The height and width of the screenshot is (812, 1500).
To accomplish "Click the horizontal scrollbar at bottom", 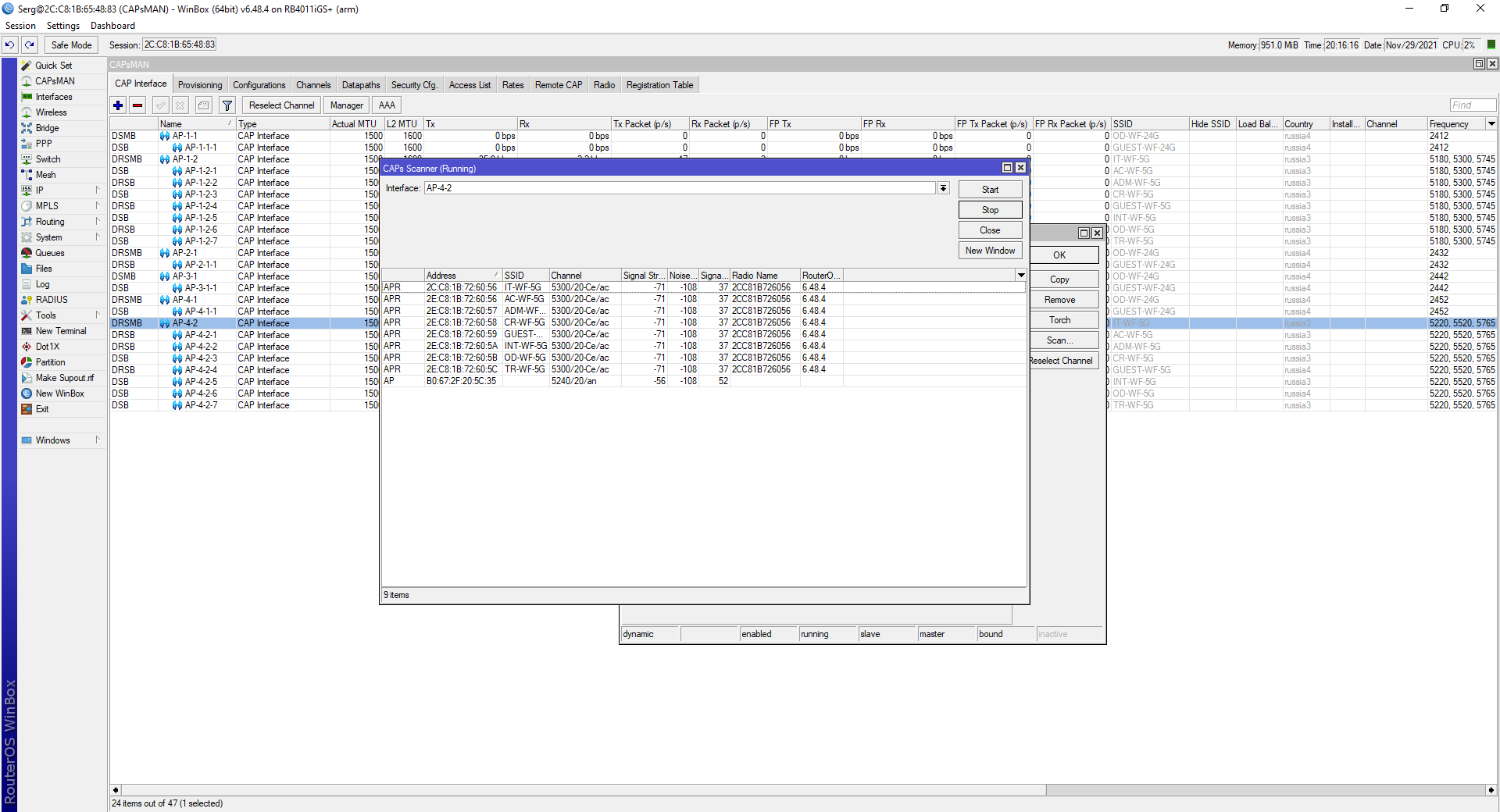I will coord(802,790).
